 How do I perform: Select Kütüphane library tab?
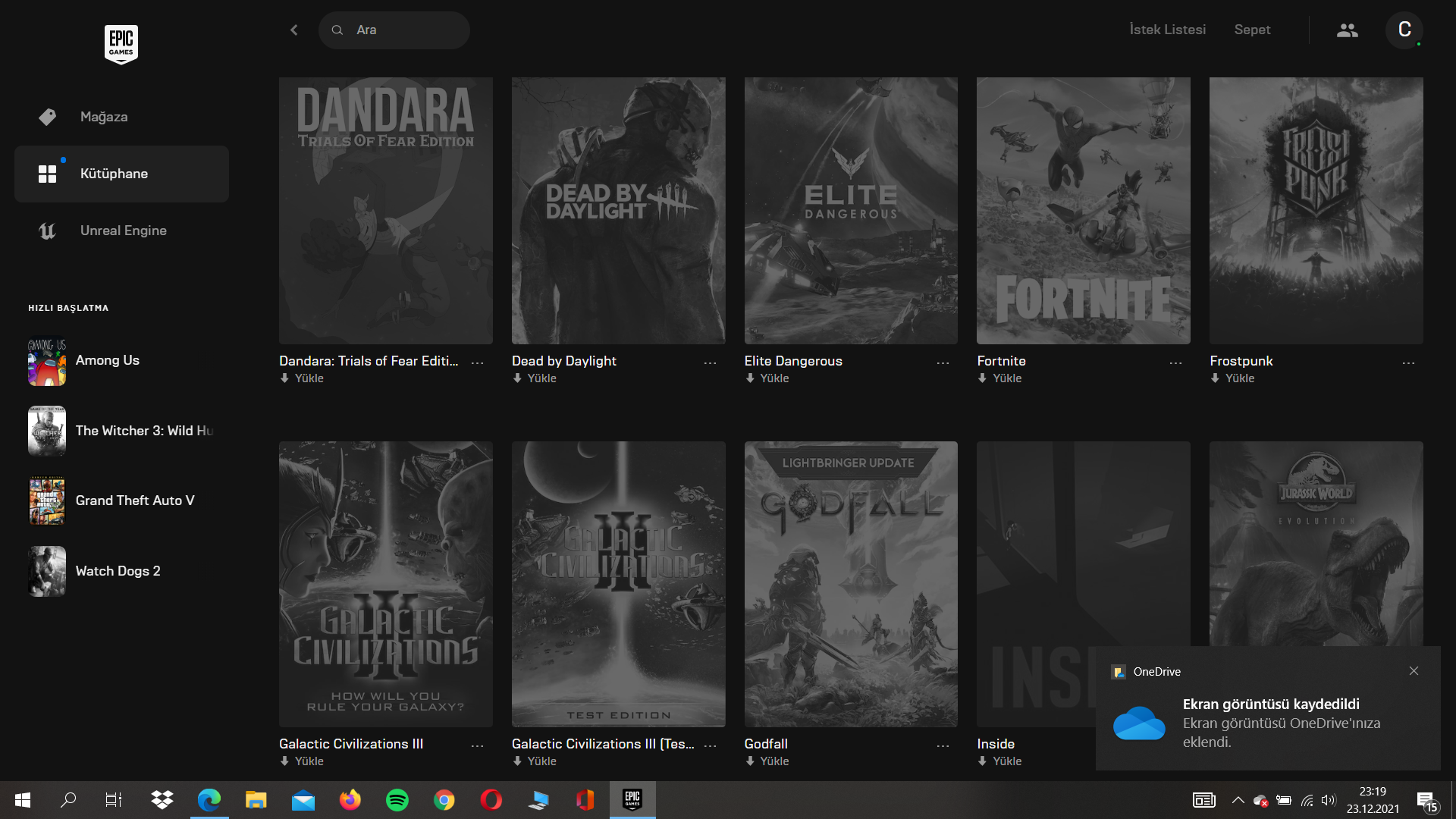click(x=114, y=174)
